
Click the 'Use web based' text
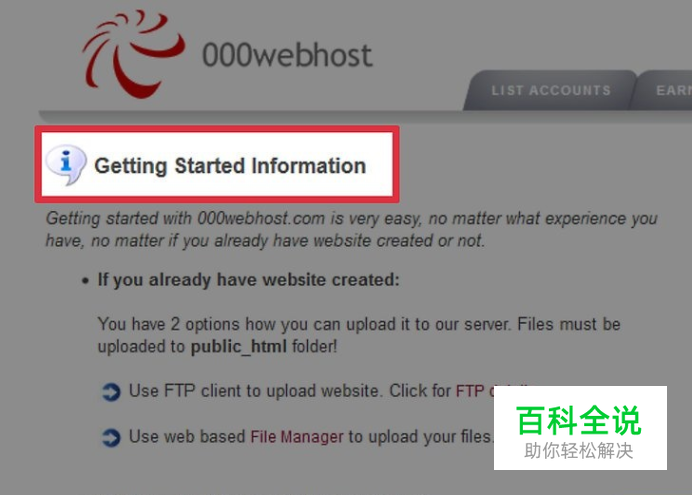click(187, 437)
